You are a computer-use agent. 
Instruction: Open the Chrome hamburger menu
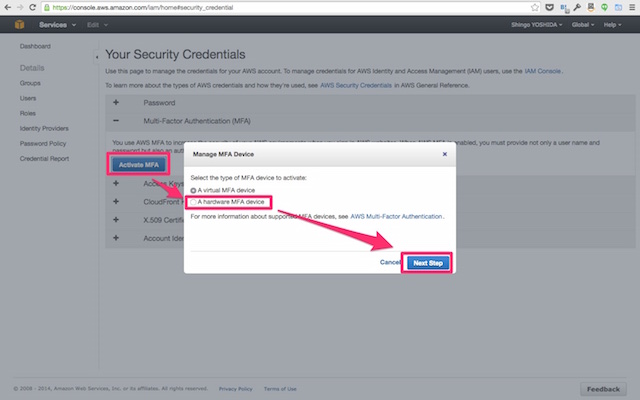(632, 7)
